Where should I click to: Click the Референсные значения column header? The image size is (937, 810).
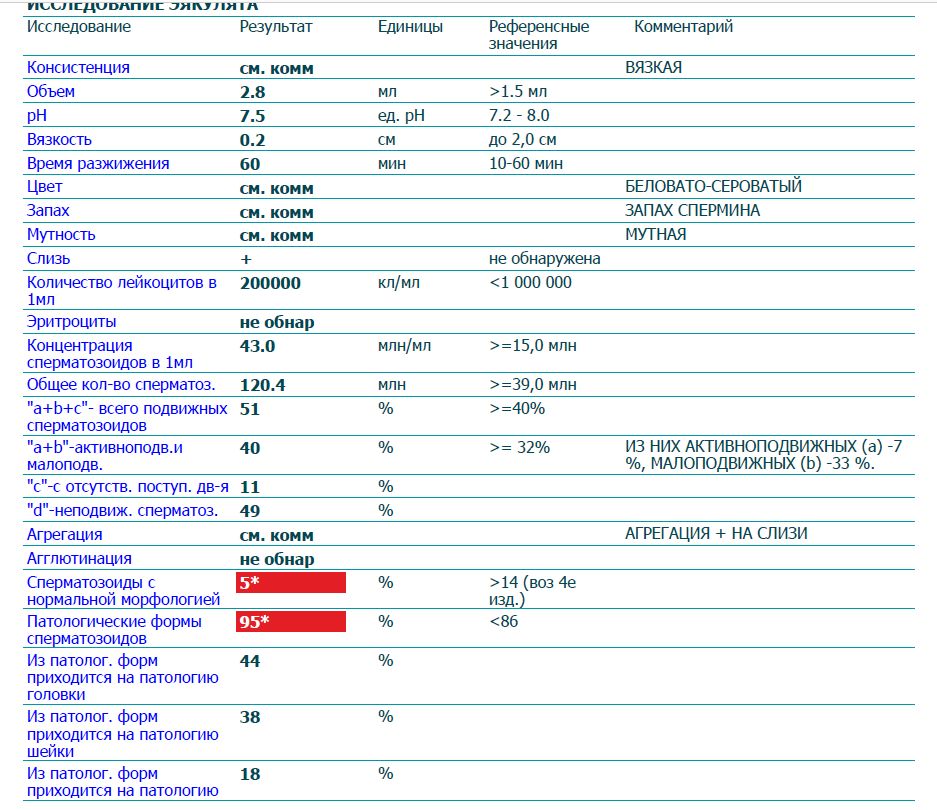[x=539, y=35]
